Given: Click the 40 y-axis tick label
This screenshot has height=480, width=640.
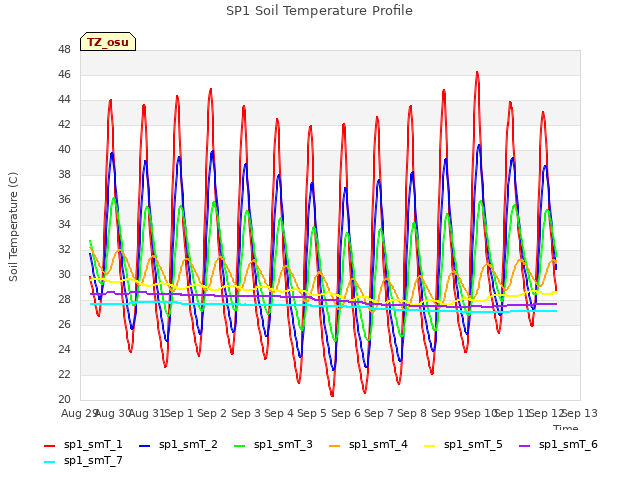Looking at the screenshot, I should click(64, 149).
